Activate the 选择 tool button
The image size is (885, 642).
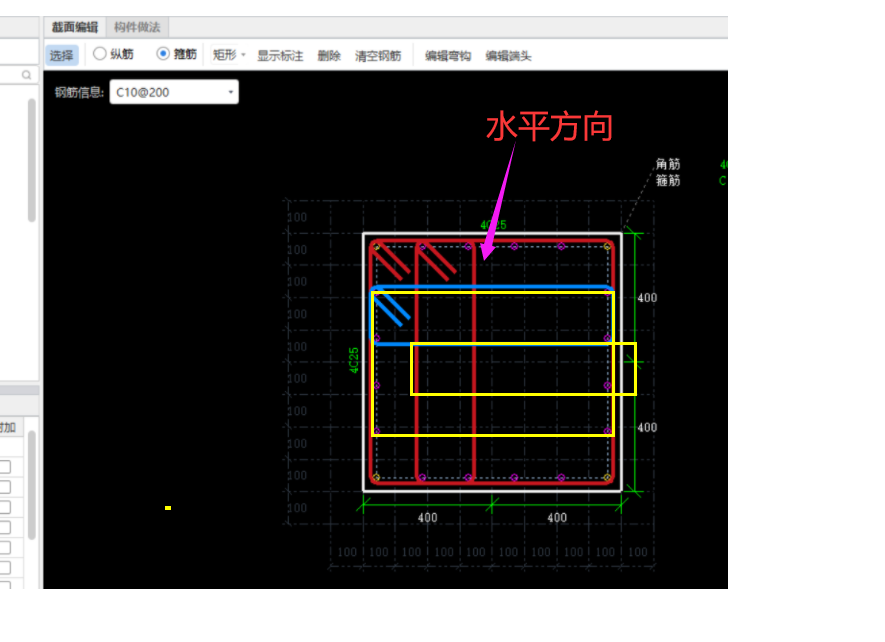click(62, 55)
